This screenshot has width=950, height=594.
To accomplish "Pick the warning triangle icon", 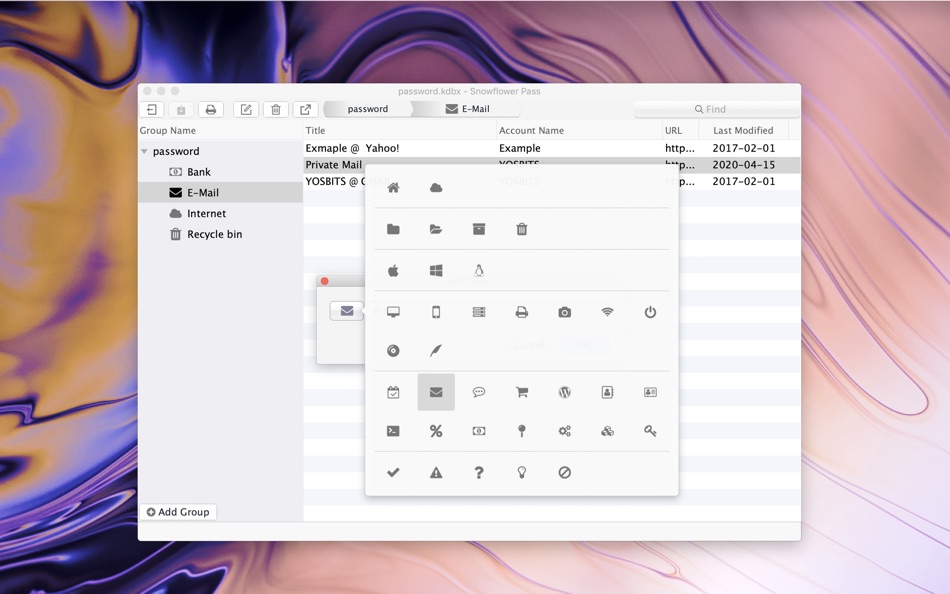I will (436, 472).
